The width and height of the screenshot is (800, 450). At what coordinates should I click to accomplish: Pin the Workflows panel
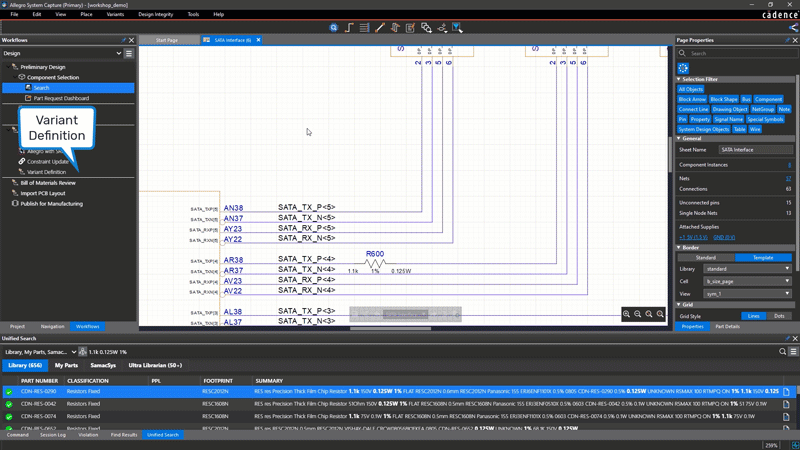123,40
